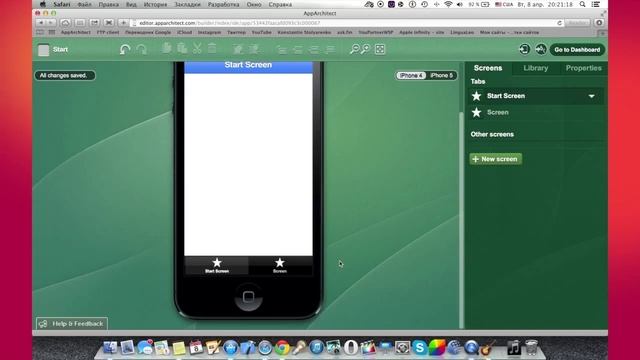Click the Zoom out magnifier icon
The image size is (640, 360).
click(354, 49)
